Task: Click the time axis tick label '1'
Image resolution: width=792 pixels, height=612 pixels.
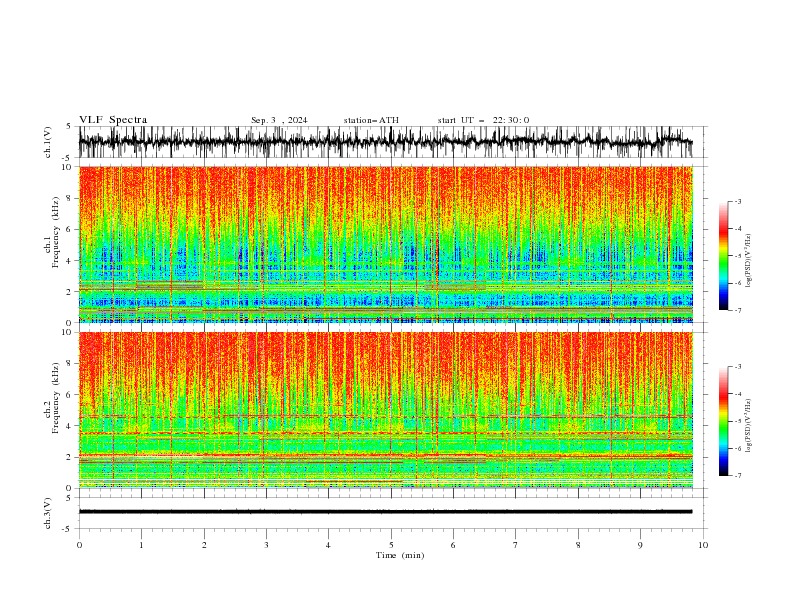Action: click(141, 545)
